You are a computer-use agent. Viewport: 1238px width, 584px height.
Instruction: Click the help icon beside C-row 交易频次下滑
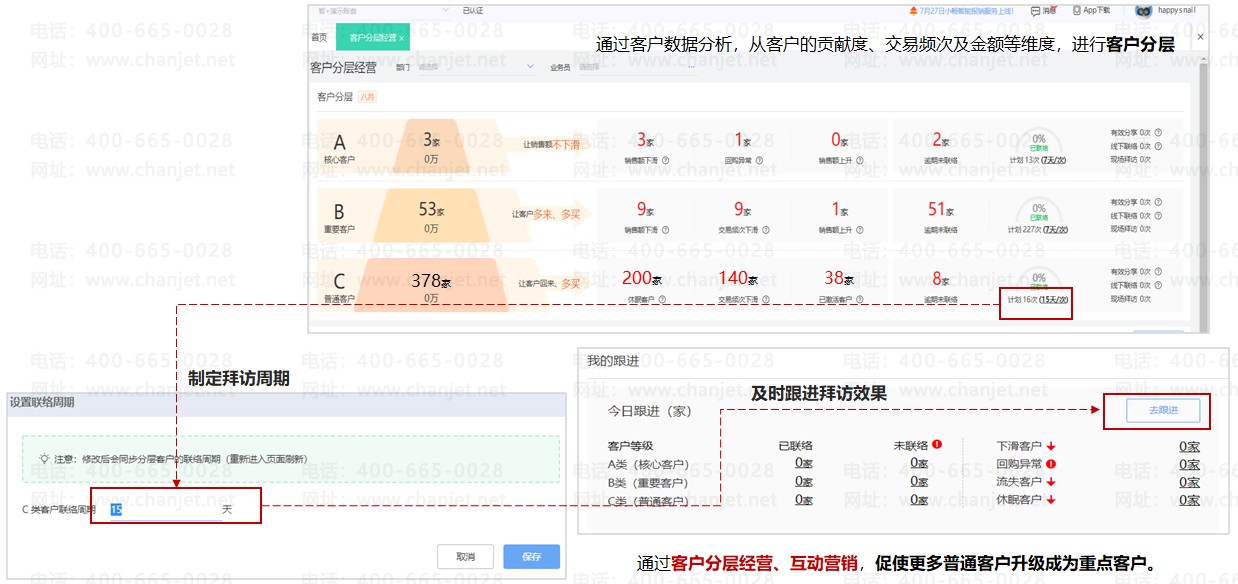tap(767, 298)
